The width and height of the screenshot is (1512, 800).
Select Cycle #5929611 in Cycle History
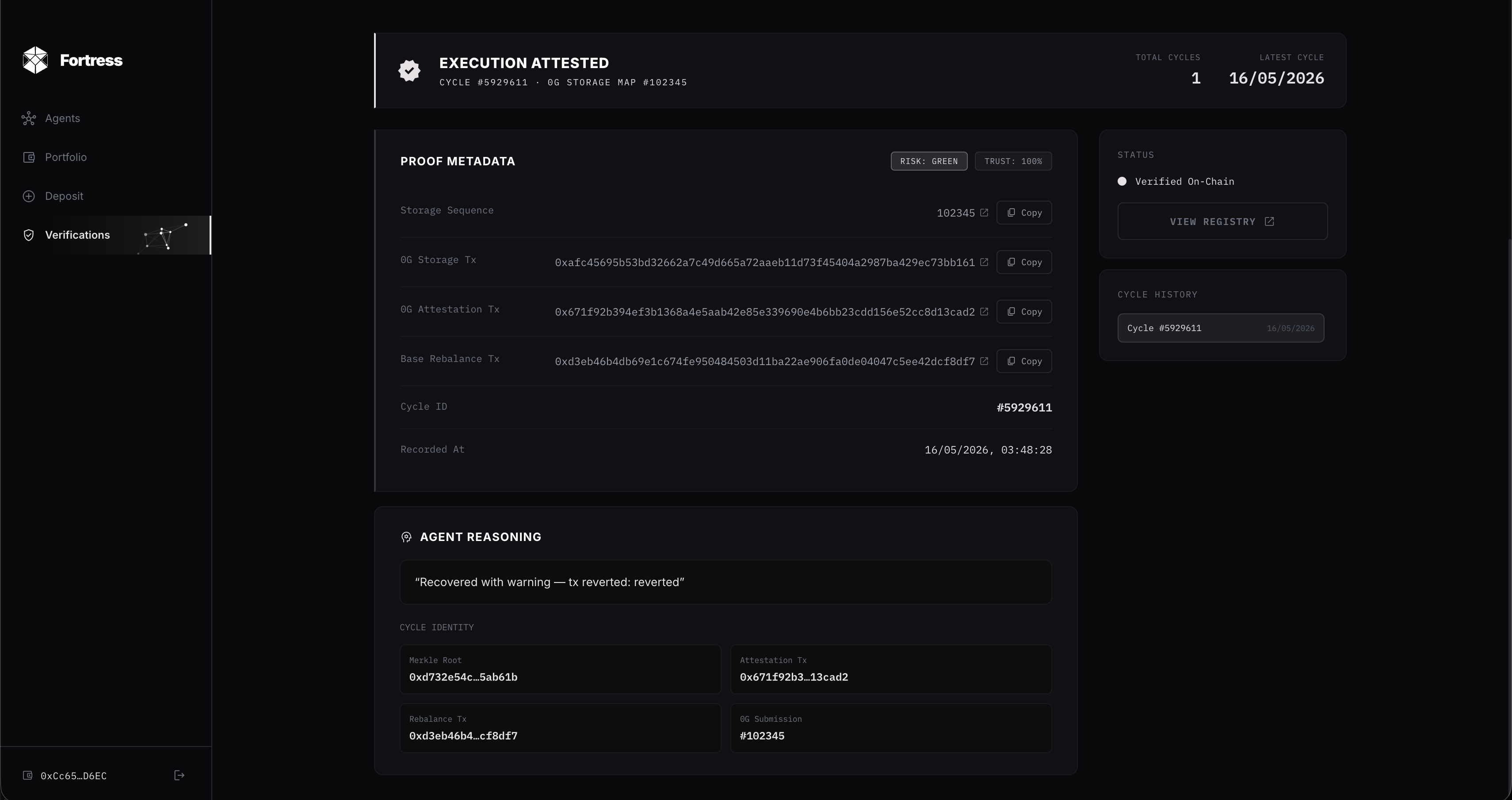[x=1221, y=328]
